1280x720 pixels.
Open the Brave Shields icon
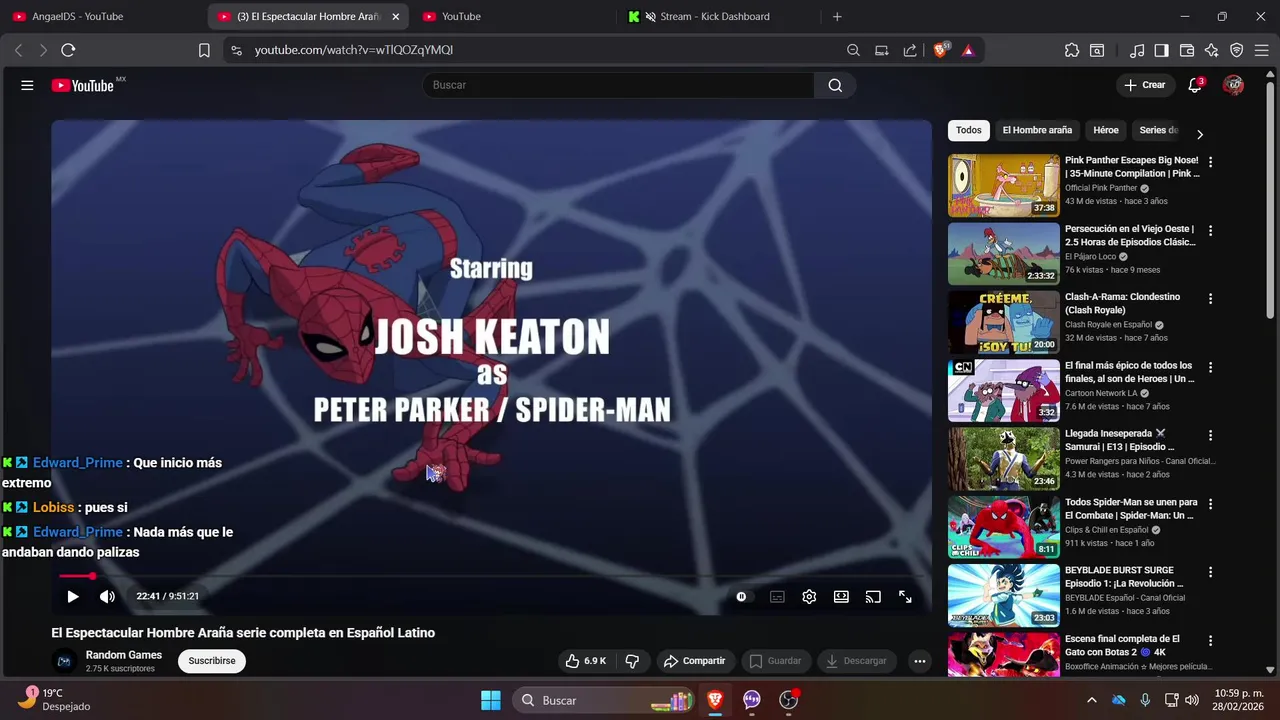[x=941, y=50]
